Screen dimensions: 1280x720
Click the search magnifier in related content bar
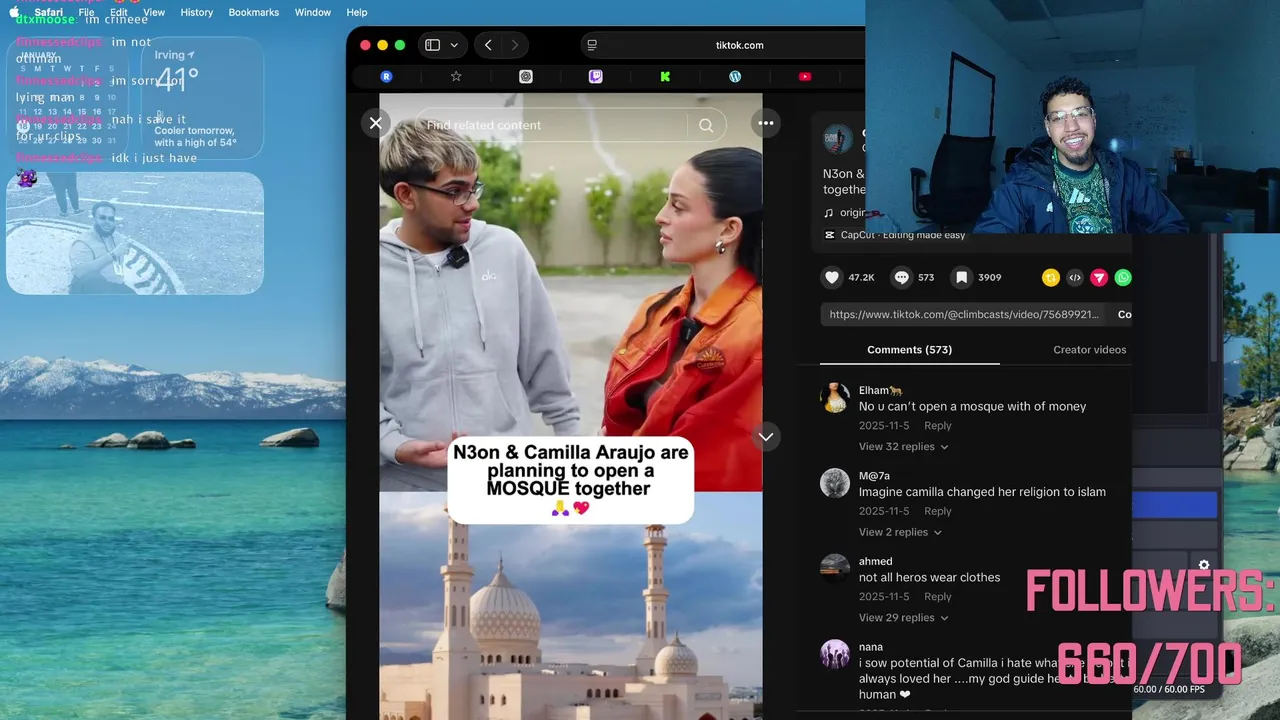coord(706,125)
